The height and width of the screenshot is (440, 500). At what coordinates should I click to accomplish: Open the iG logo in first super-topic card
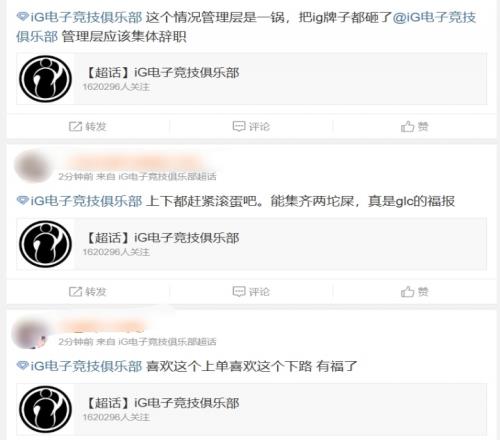coord(46,79)
